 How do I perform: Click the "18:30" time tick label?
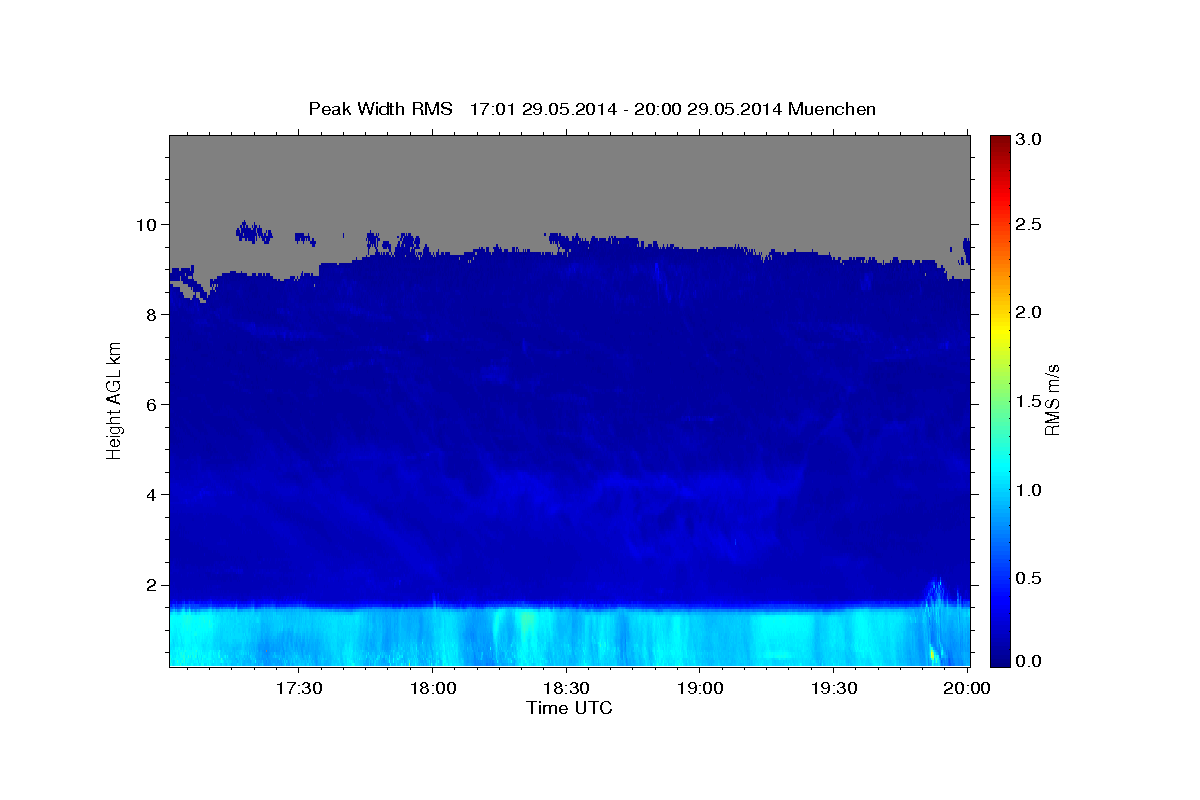pyautogui.click(x=566, y=688)
